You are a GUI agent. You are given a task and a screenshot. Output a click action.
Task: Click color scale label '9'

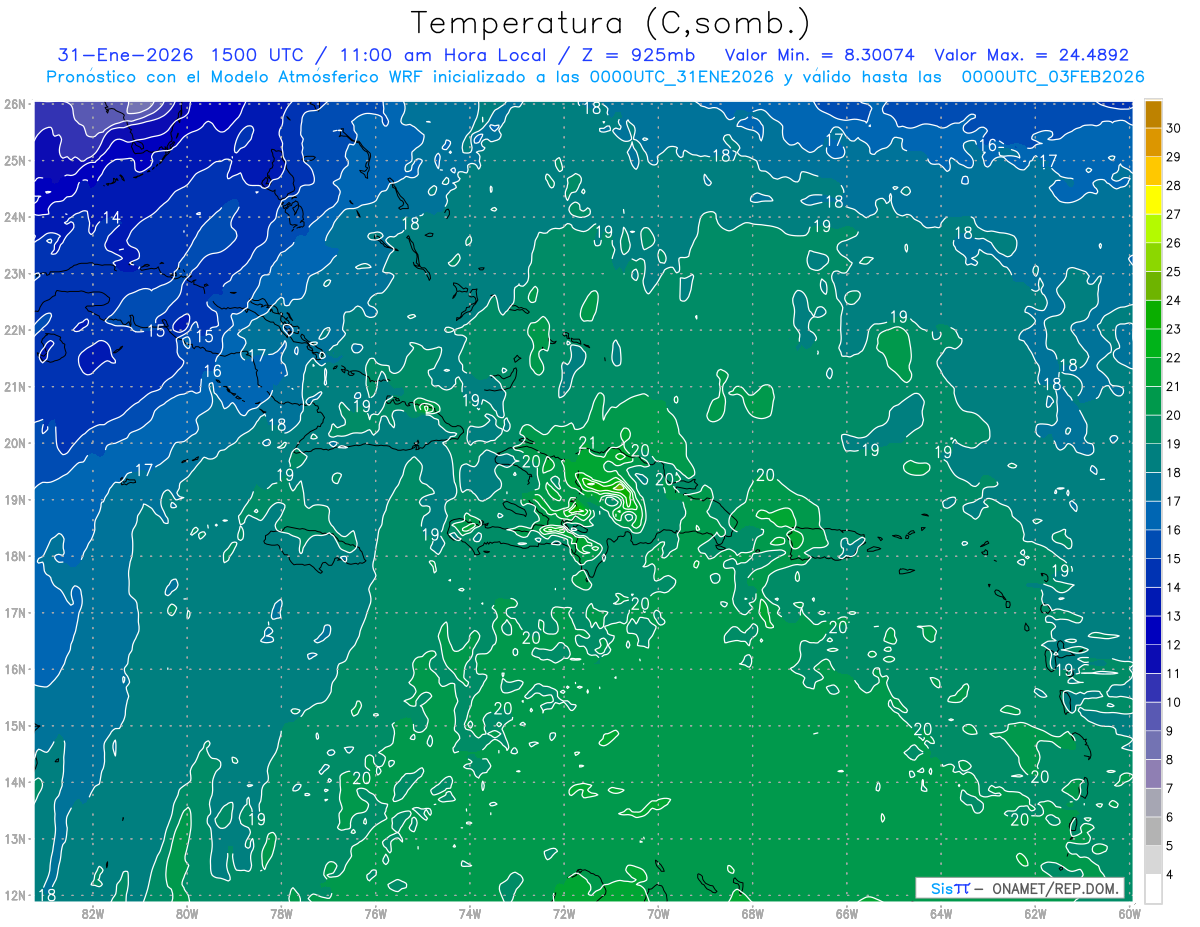(x=1170, y=730)
